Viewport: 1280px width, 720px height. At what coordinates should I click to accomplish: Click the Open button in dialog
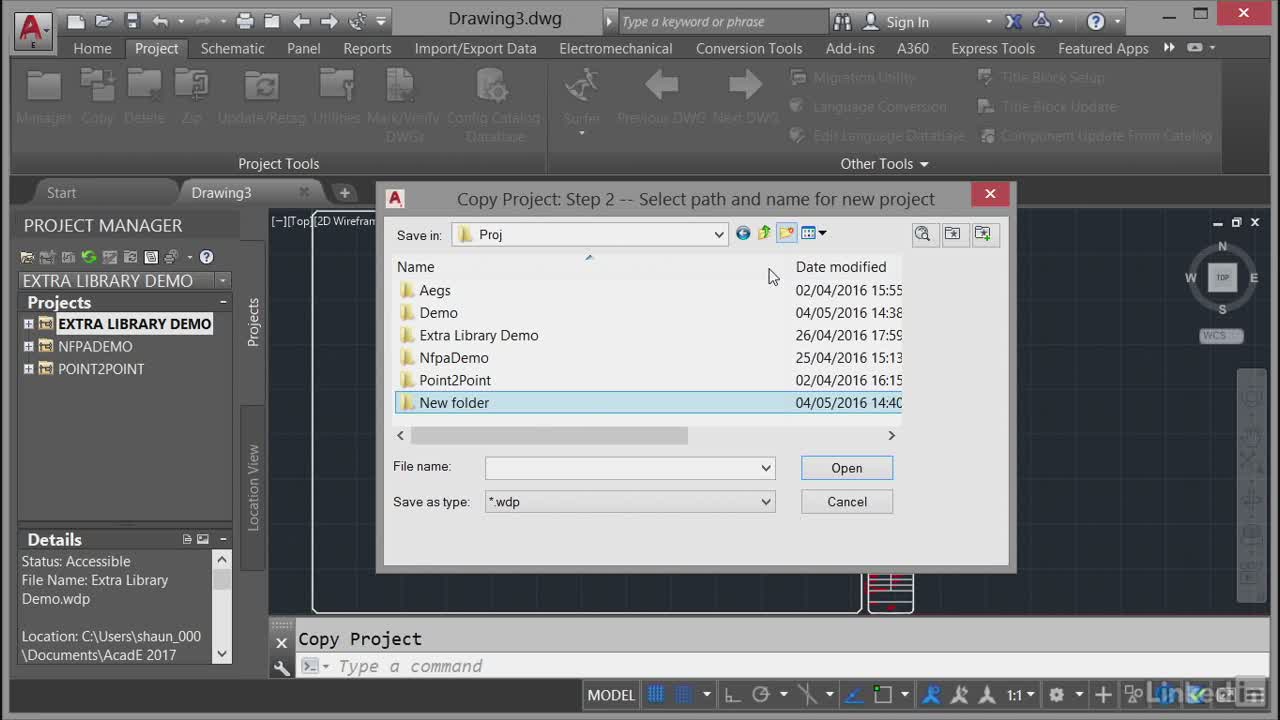(846, 468)
